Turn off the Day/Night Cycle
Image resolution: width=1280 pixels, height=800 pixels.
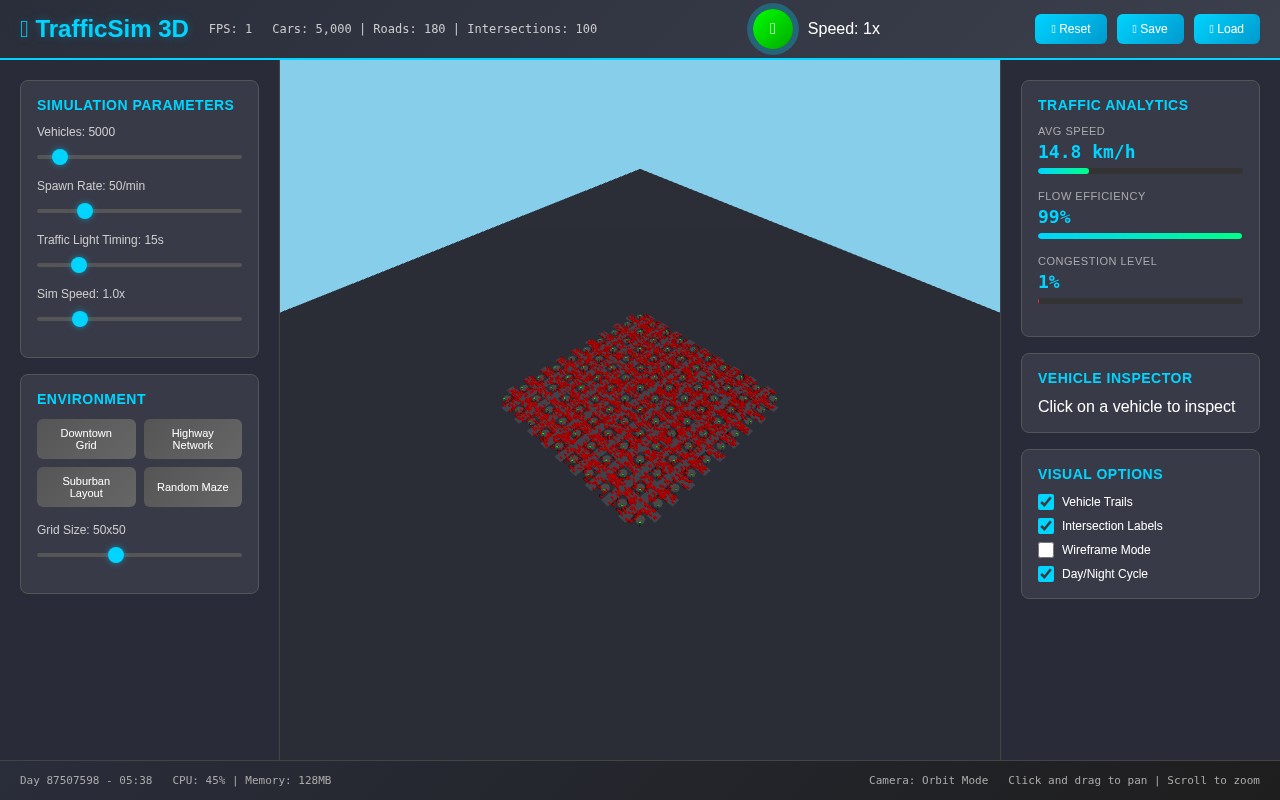tap(1046, 573)
